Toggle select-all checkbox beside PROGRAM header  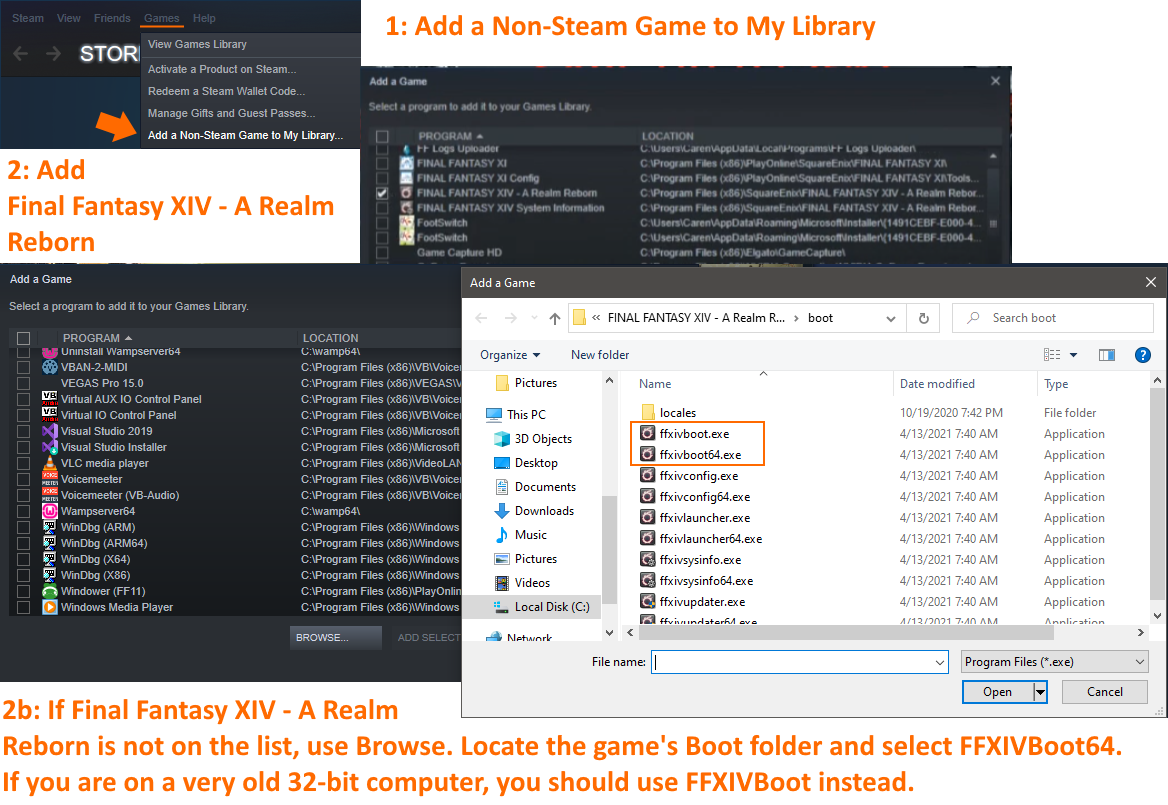[x=24, y=338]
